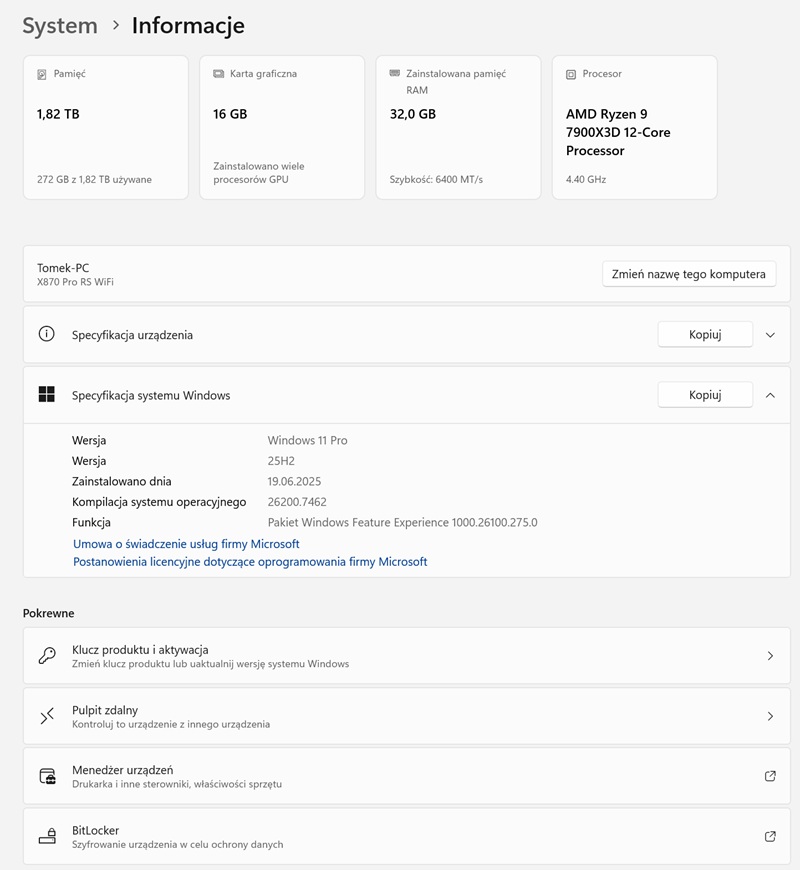
Task: Expand Specyfikacja urządzenia section chevron
Action: pos(770,335)
